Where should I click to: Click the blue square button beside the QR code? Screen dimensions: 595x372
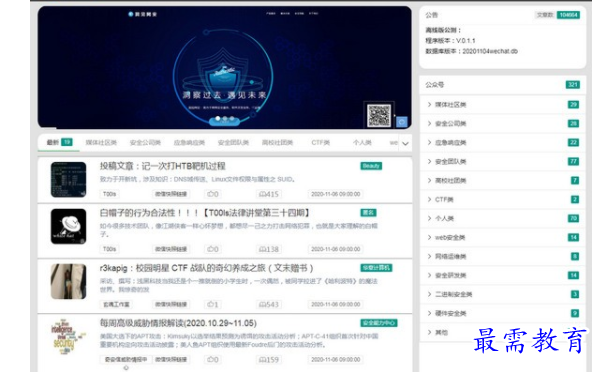402,122
